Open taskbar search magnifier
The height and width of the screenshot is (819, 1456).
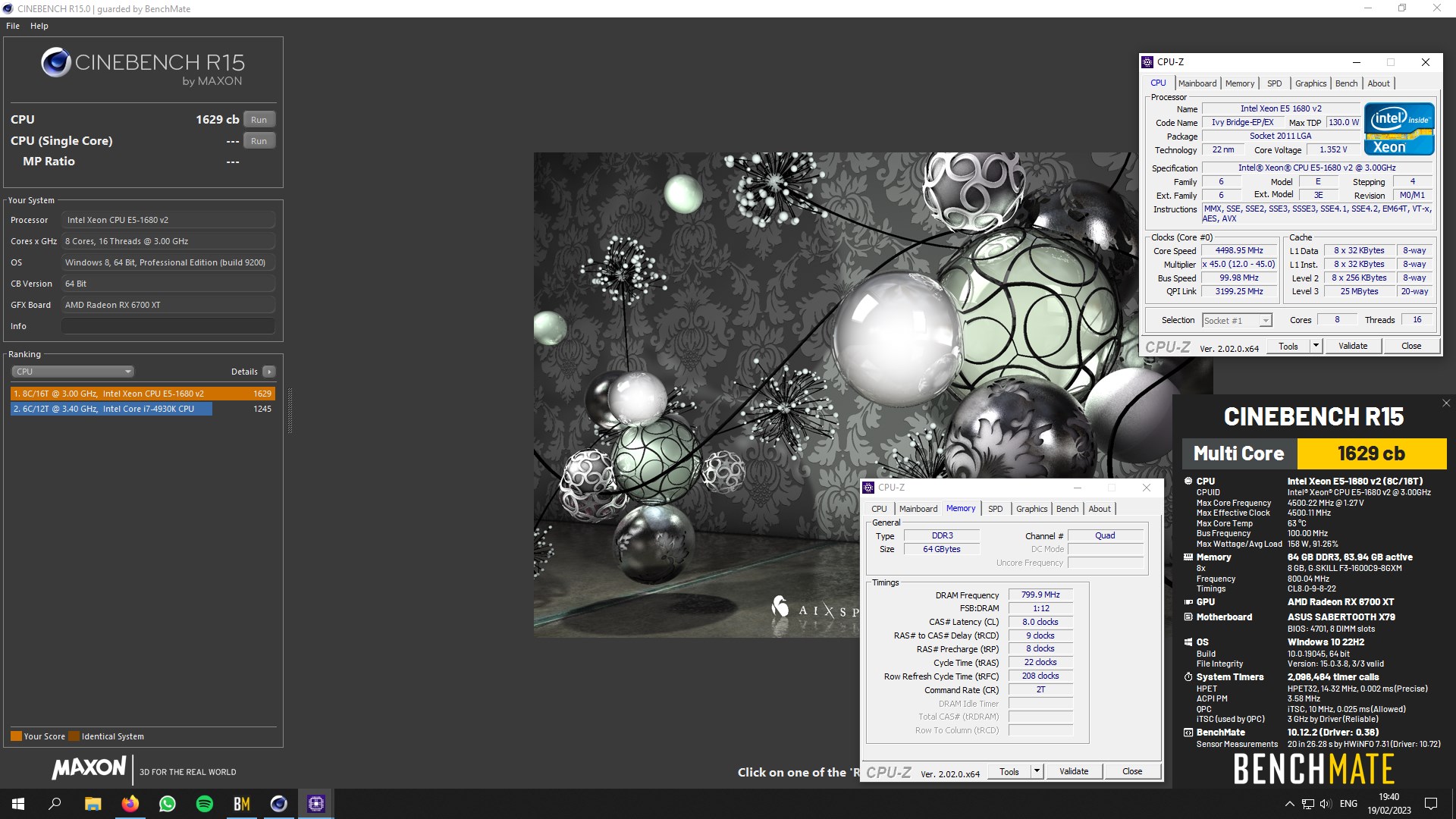click(x=55, y=804)
